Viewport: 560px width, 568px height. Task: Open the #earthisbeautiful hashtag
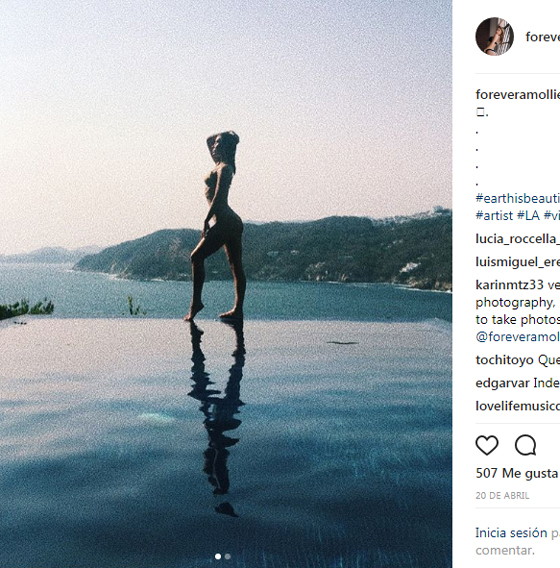(518, 199)
